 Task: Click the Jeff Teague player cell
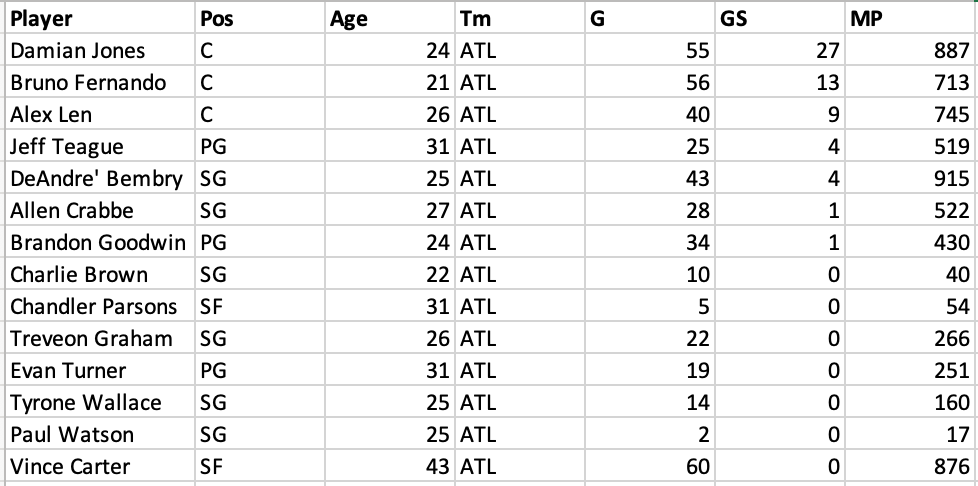pos(100,146)
